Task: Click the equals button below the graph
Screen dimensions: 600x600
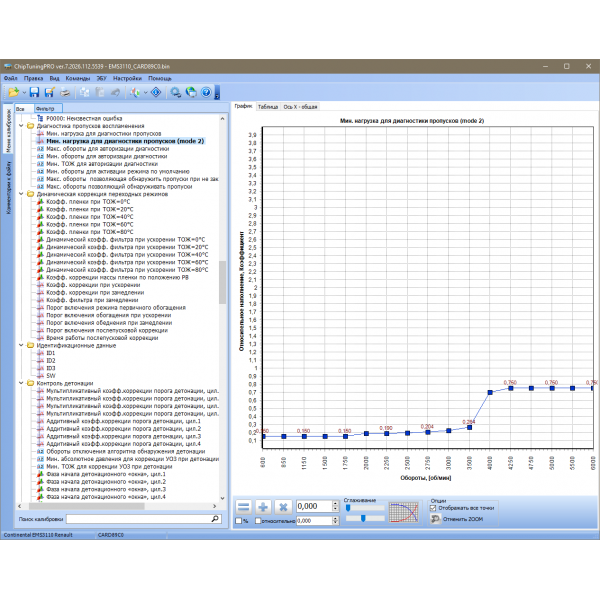Action: [243, 507]
